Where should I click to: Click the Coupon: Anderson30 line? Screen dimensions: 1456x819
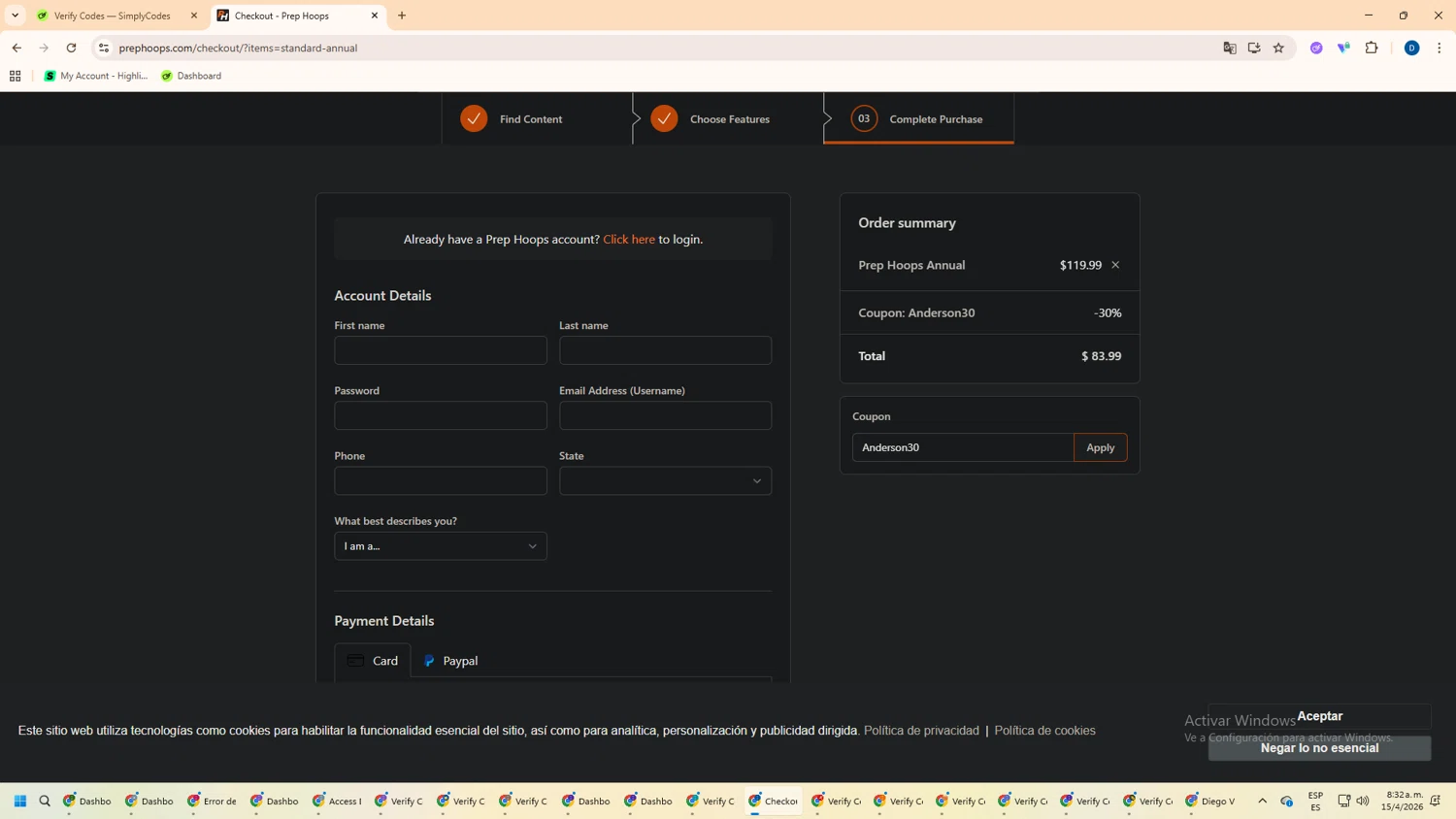[989, 312]
